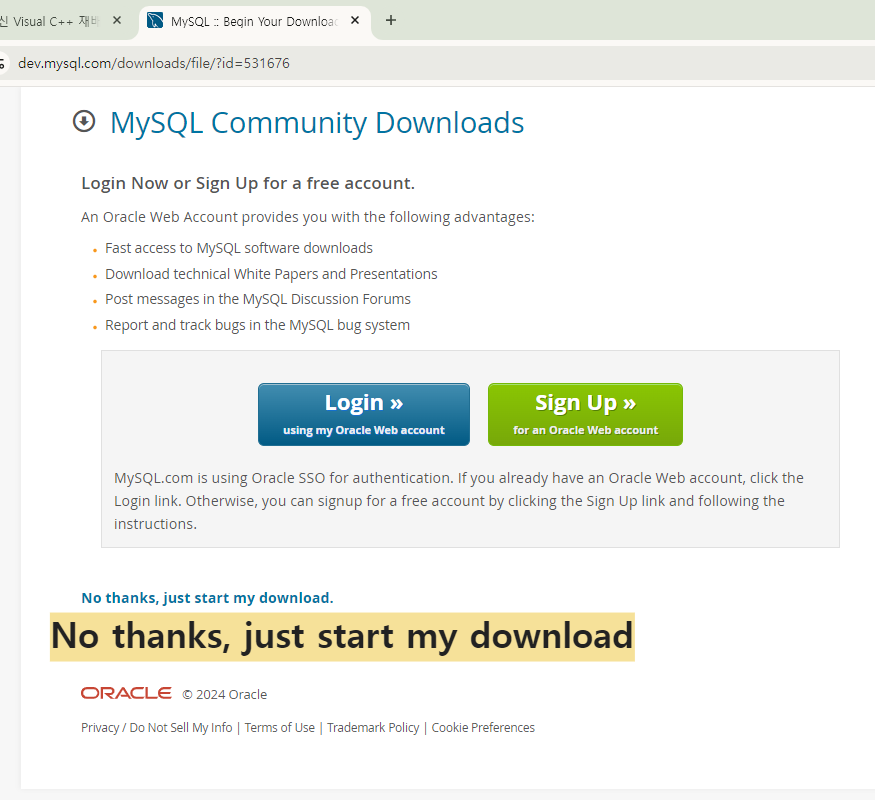The width and height of the screenshot is (875, 800).
Task: Click the MySQL dolphin favicon on tab
Action: point(155,21)
